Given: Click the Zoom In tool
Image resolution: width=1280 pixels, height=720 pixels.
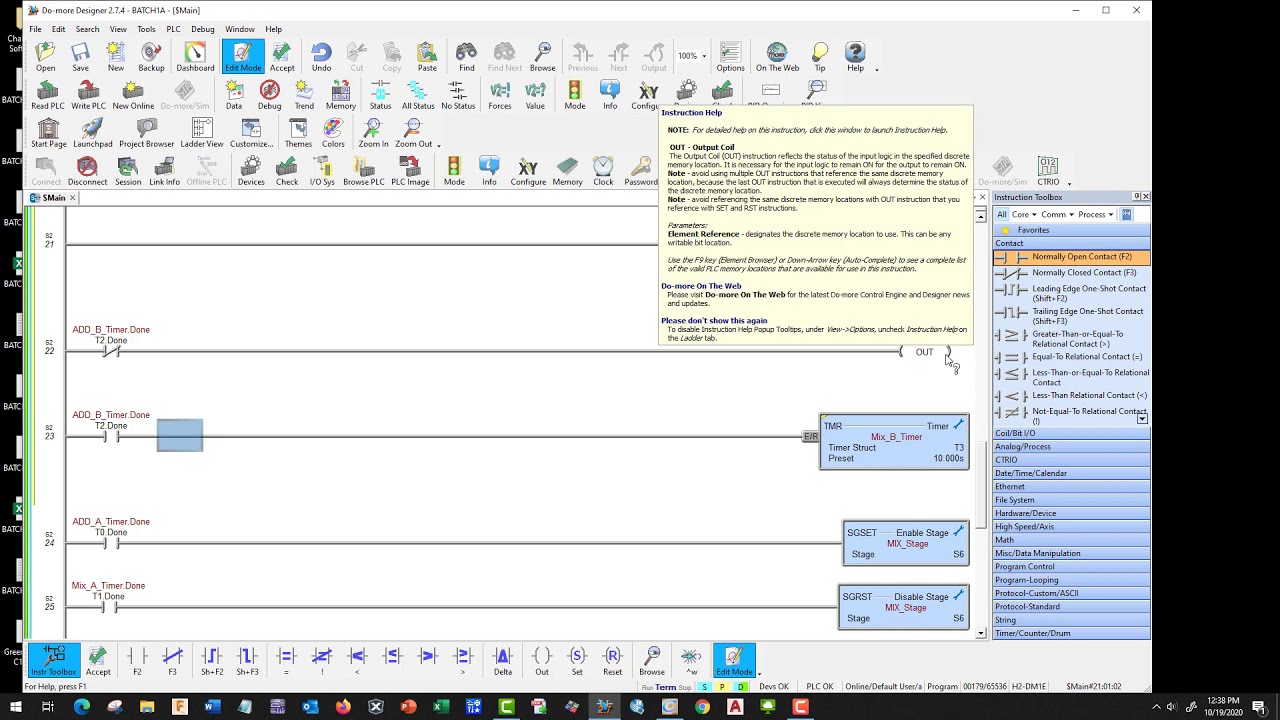Looking at the screenshot, I should [x=373, y=134].
